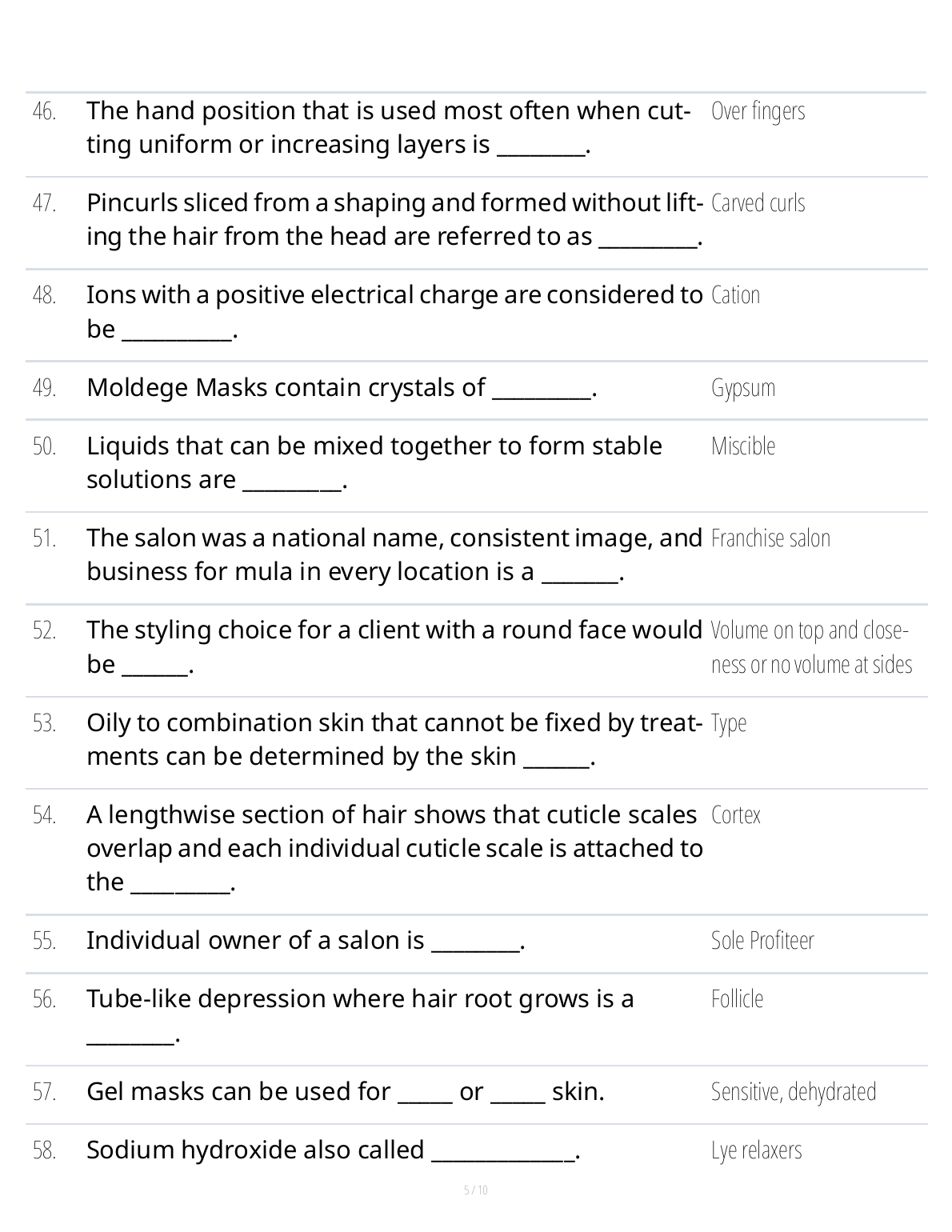Screen dimensions: 952x1232
Task: Click the "Cation" answer
Action: pyautogui.click(x=735, y=295)
